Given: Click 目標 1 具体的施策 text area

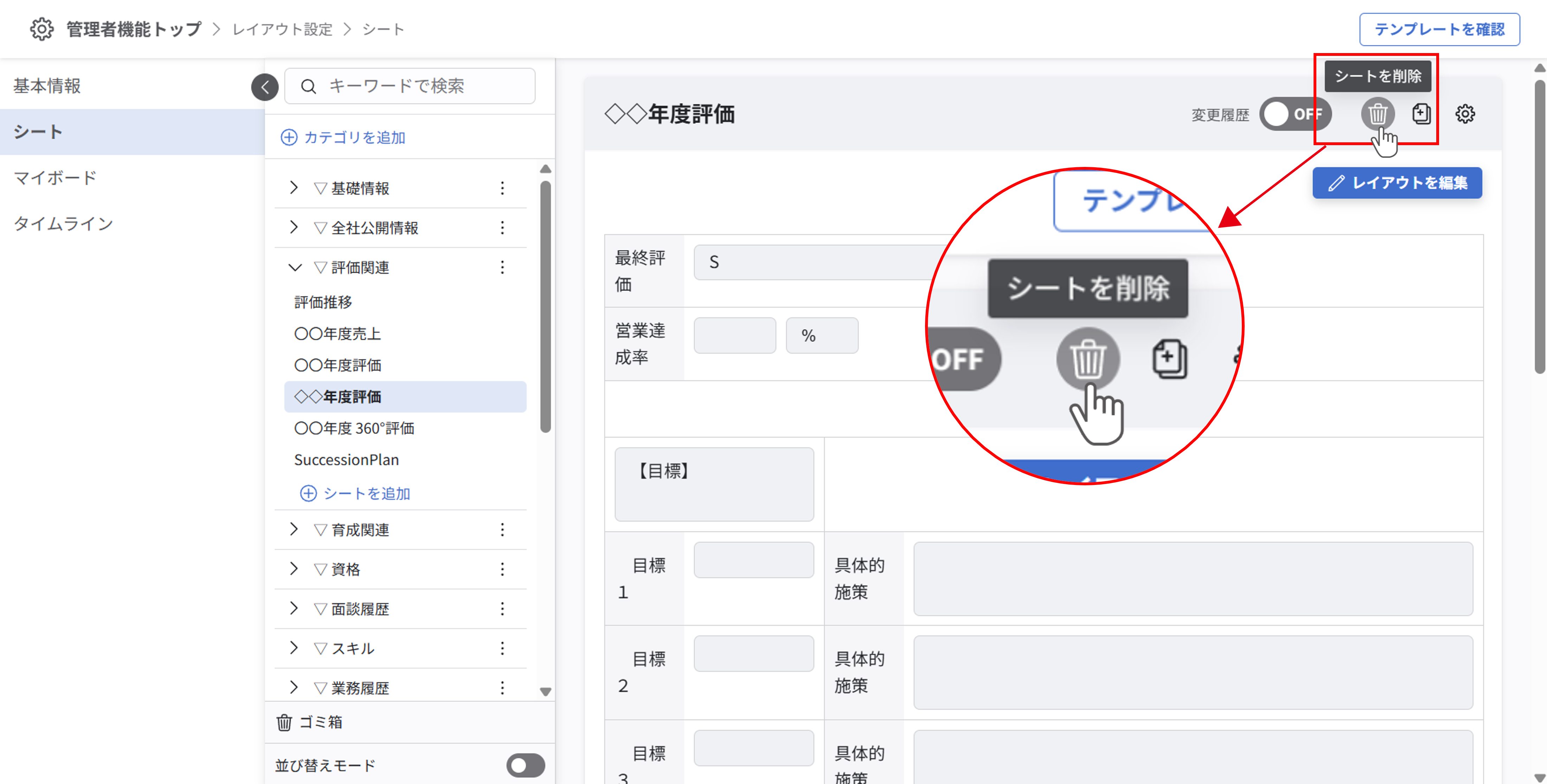Looking at the screenshot, I should 1193,579.
